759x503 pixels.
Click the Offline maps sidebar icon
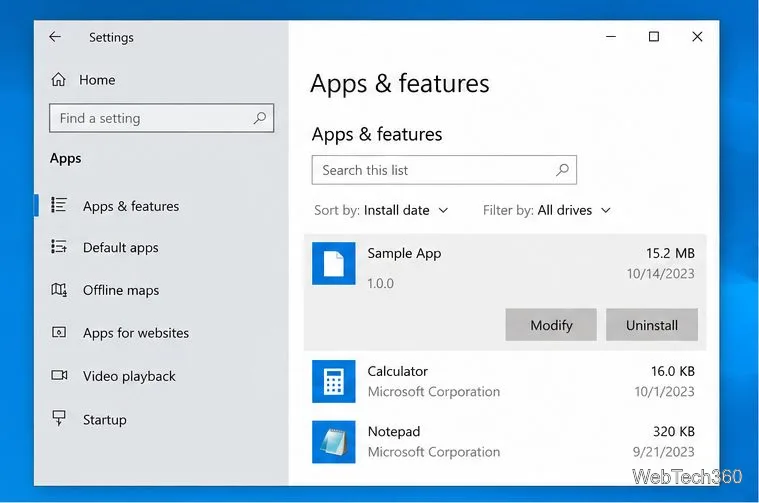[x=59, y=290]
